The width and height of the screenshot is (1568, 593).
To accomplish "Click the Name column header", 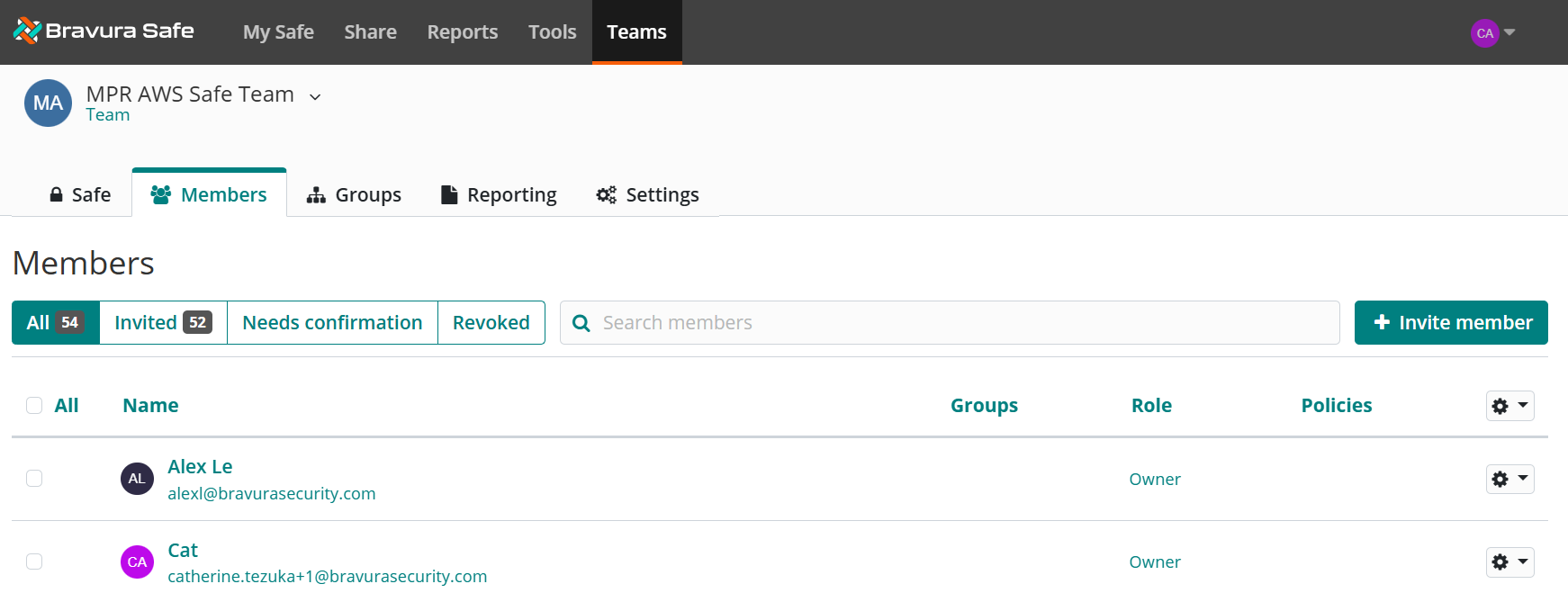I will click(x=150, y=405).
